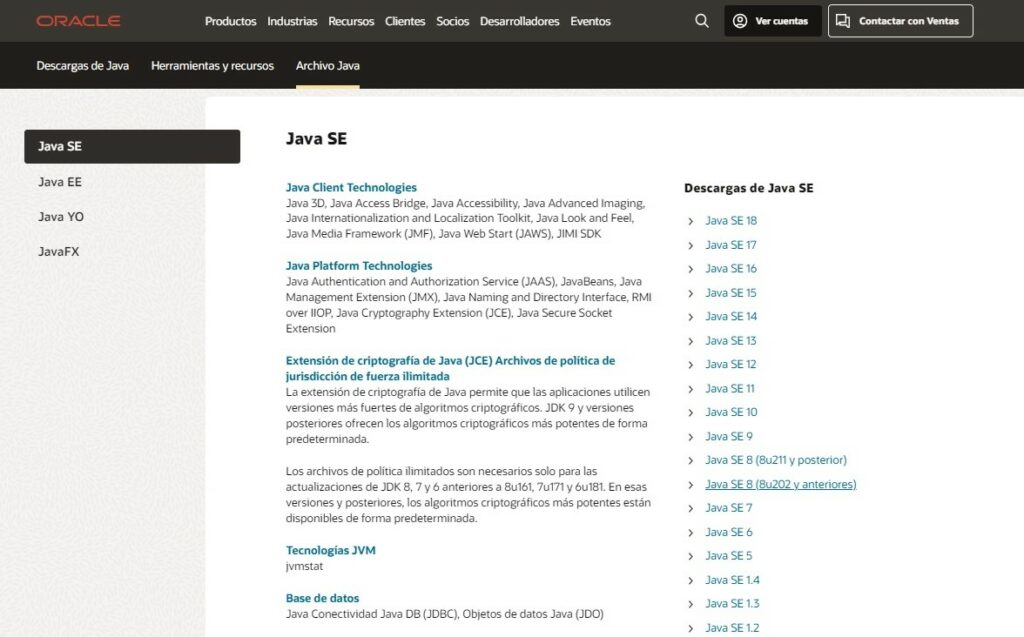Click the Java SE 16 link
This screenshot has width=1024, height=637.
click(x=731, y=269)
